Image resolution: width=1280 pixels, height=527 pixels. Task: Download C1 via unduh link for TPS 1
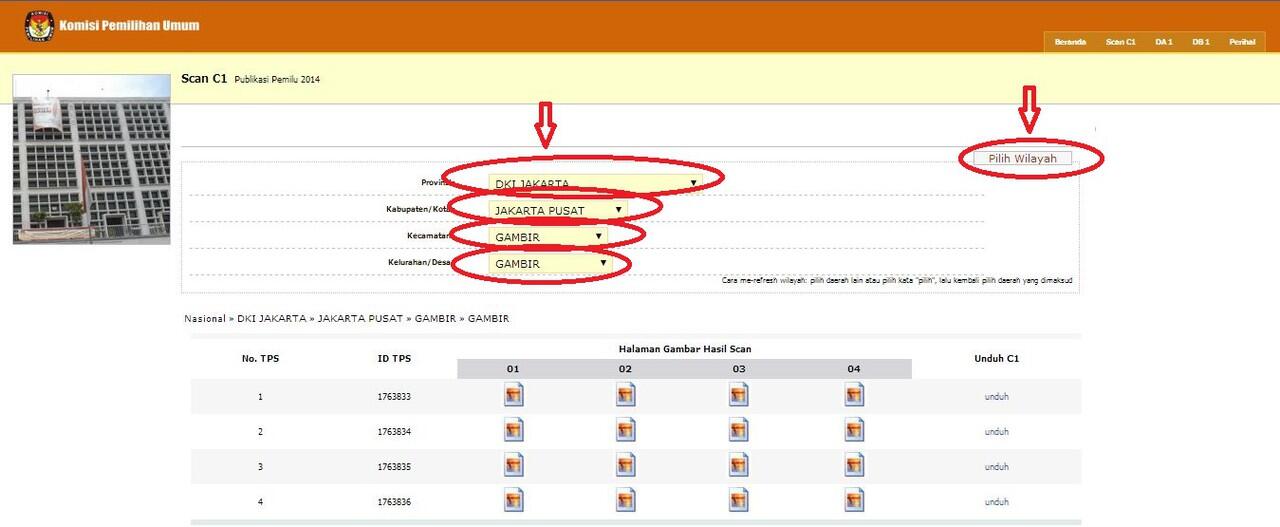[x=996, y=397]
